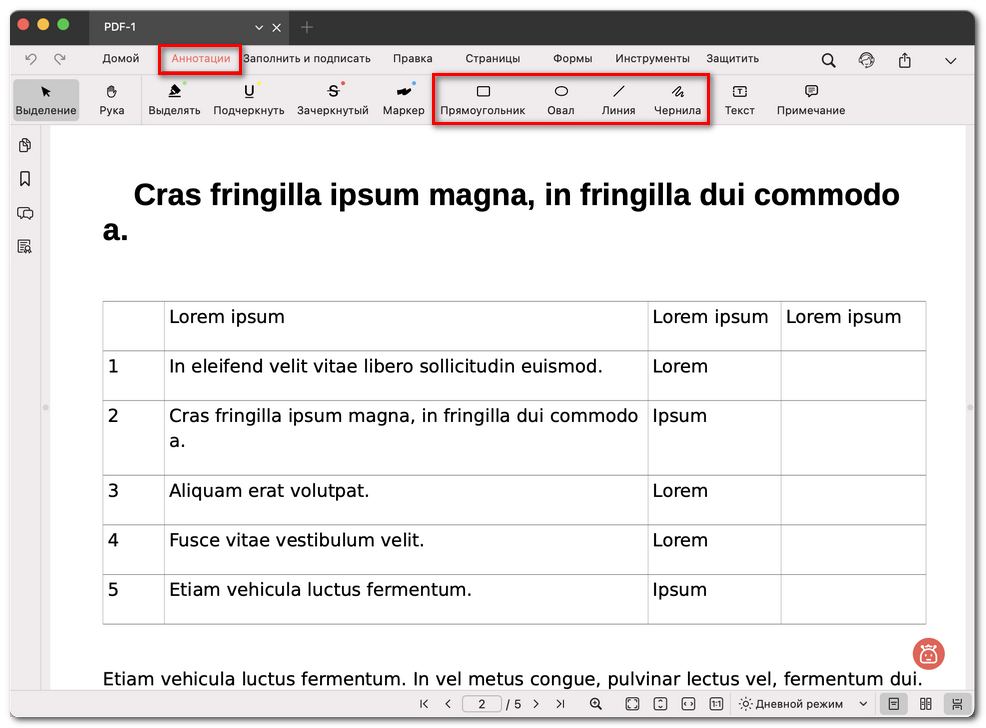The width and height of the screenshot is (986, 728).
Task: Switch to two-page view layout
Action: (x=926, y=704)
